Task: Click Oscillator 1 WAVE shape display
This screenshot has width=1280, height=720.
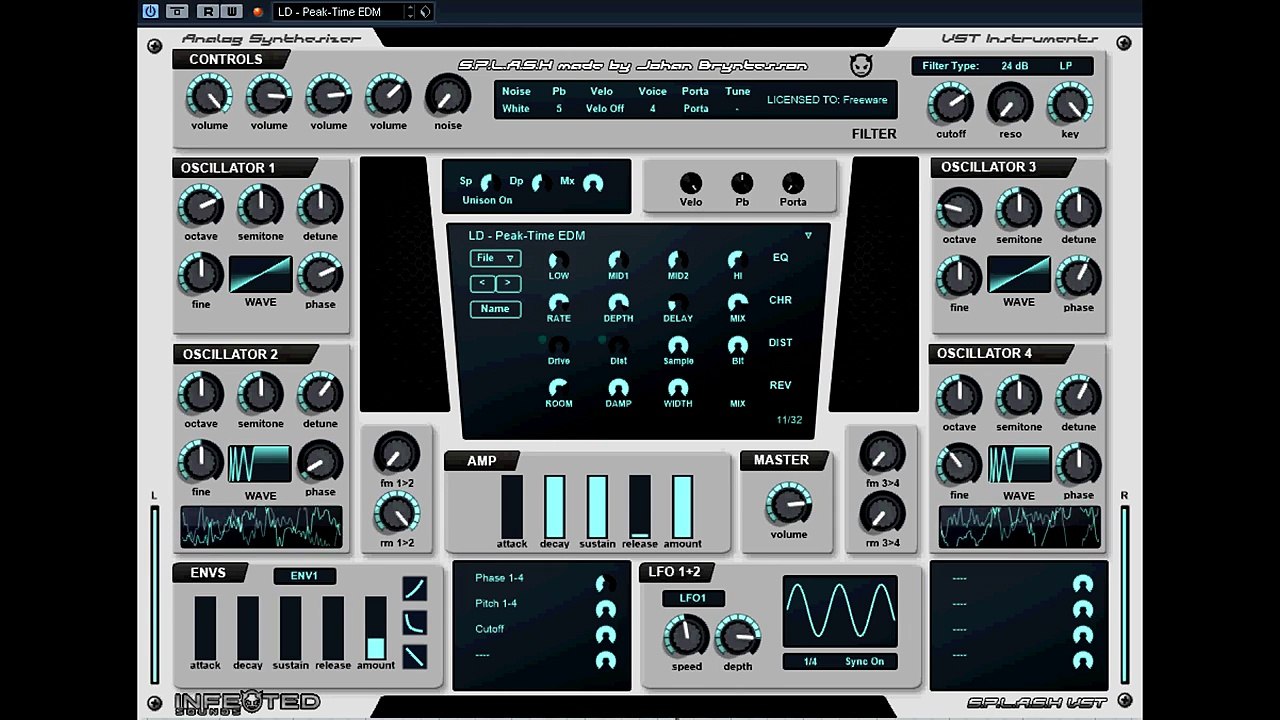Action: click(260, 274)
